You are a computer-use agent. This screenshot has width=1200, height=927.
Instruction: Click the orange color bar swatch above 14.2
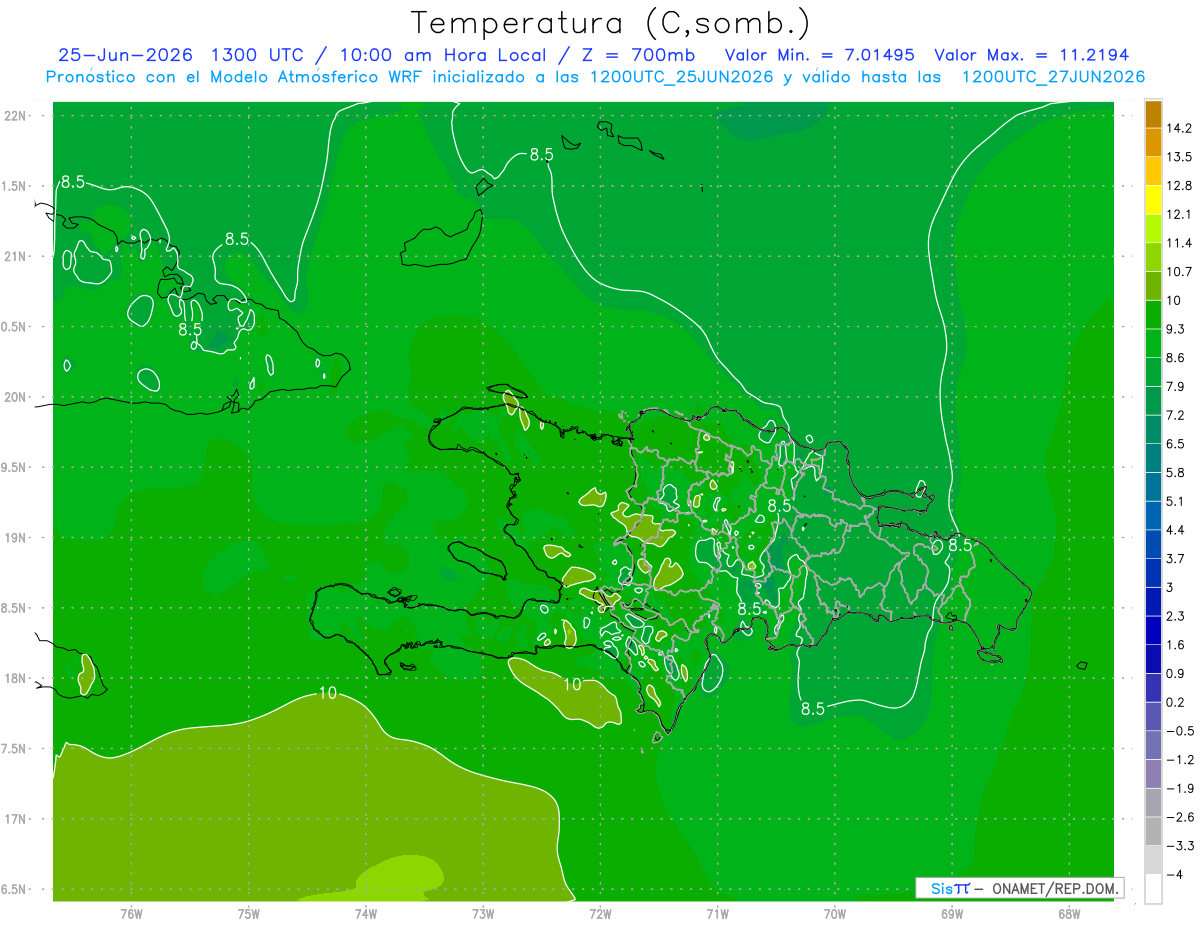pos(1153,114)
